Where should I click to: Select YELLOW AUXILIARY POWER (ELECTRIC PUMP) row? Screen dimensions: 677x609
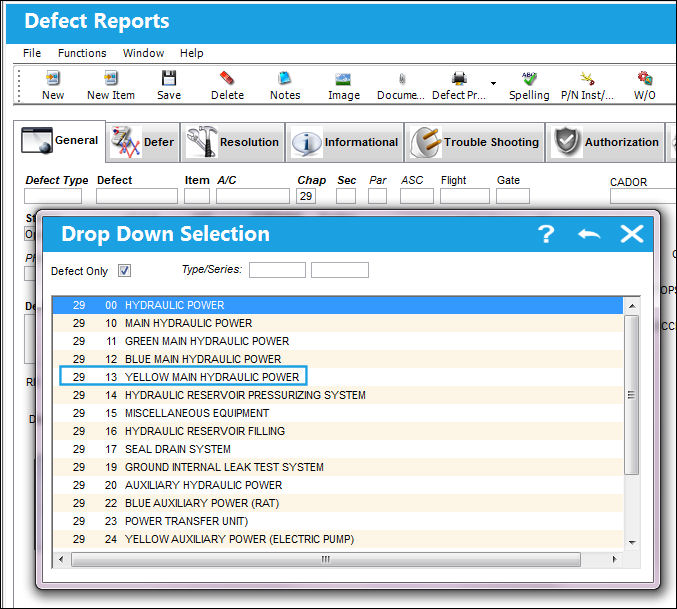pyautogui.click(x=338, y=539)
